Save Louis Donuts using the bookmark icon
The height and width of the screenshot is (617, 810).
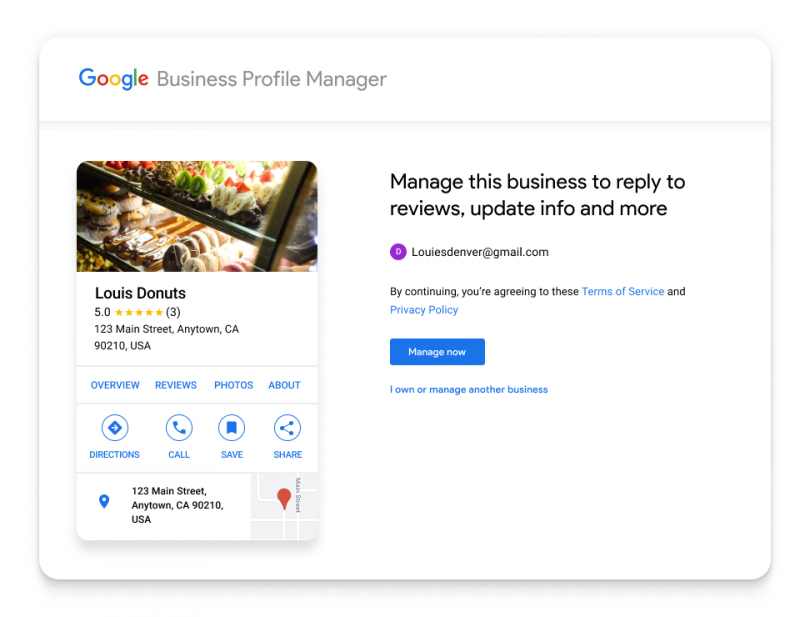[231, 428]
